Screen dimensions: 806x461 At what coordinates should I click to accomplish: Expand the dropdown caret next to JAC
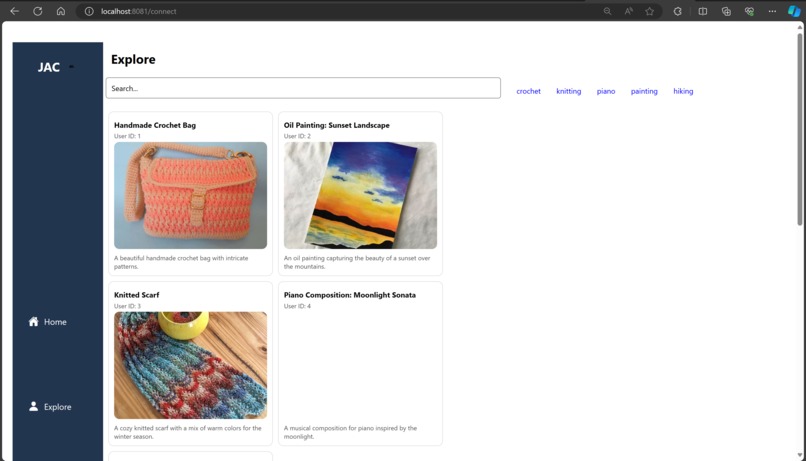(71, 67)
